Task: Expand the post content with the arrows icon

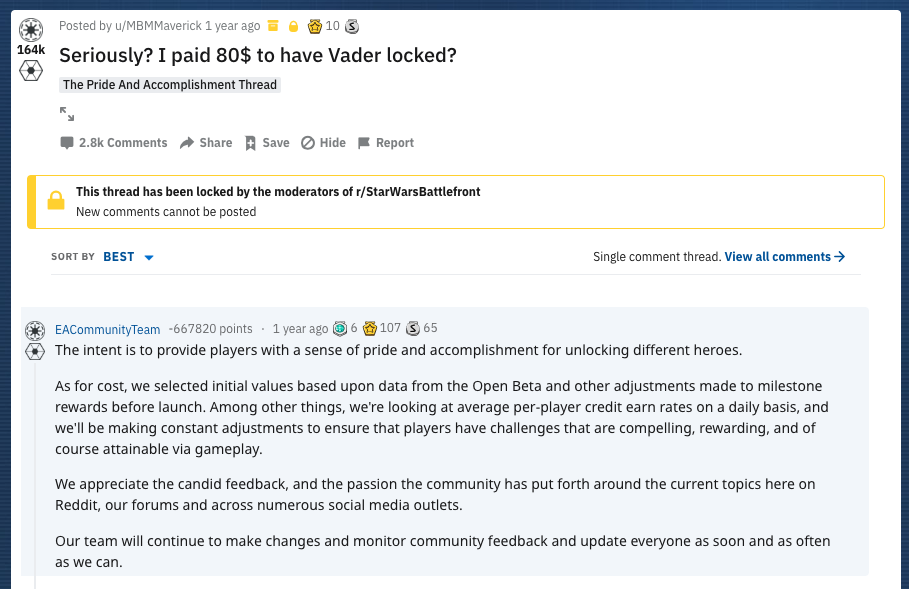Action: click(x=67, y=114)
